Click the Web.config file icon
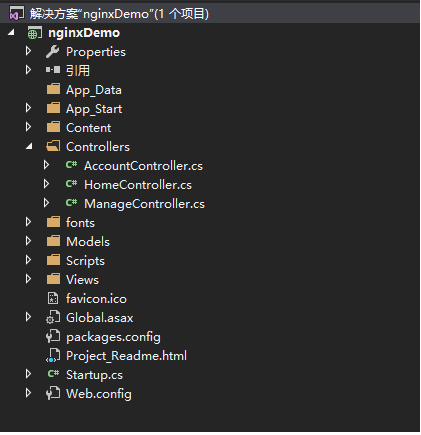This screenshot has width=421, height=435. click(x=53, y=393)
